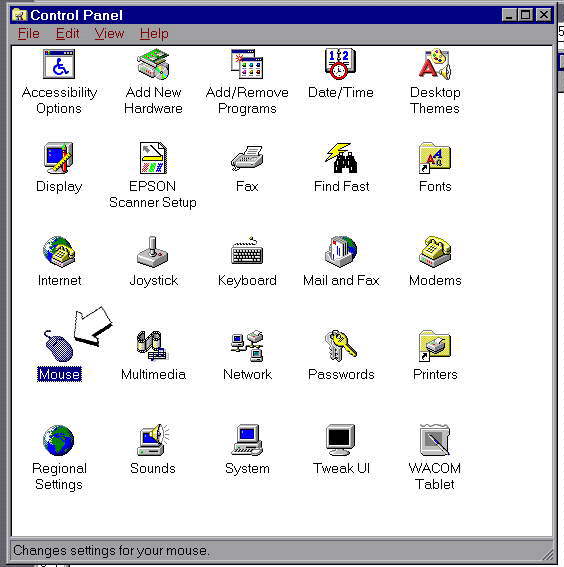Open the Edit menu
Viewport: 564px width, 567px height.
coord(67,34)
